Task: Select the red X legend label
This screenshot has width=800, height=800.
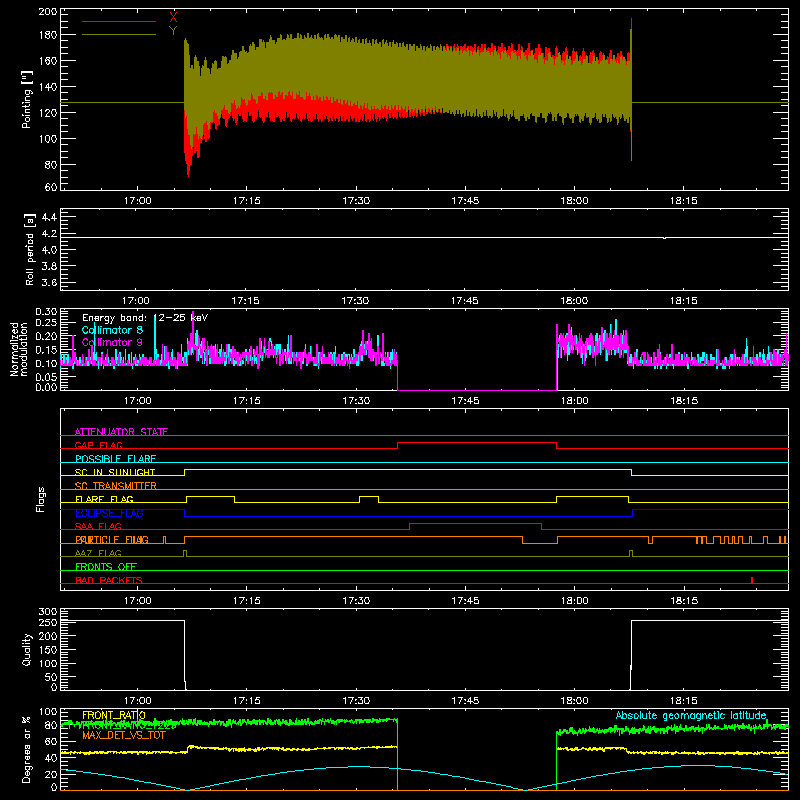Action: pyautogui.click(x=173, y=17)
